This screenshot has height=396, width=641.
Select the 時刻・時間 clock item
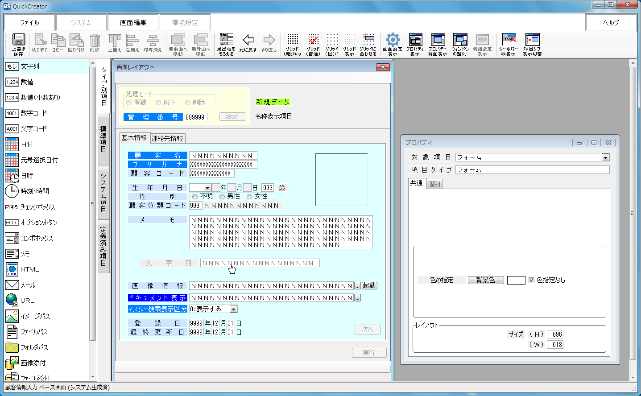click(27, 191)
